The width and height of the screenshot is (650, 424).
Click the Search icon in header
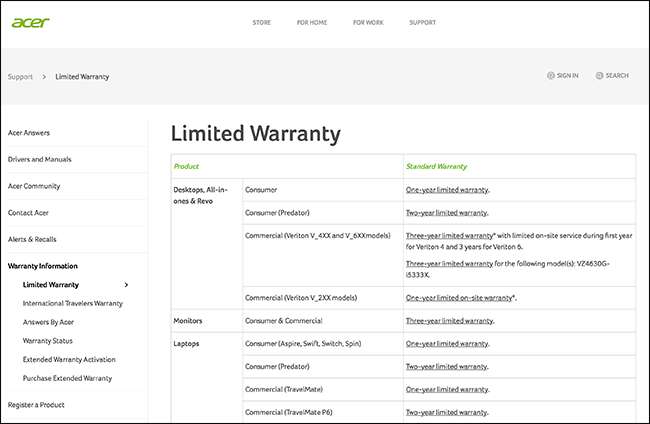click(x=599, y=75)
